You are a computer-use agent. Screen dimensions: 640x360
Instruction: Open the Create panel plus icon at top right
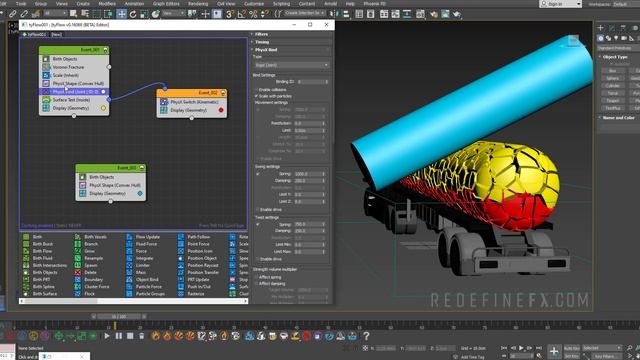point(600,28)
